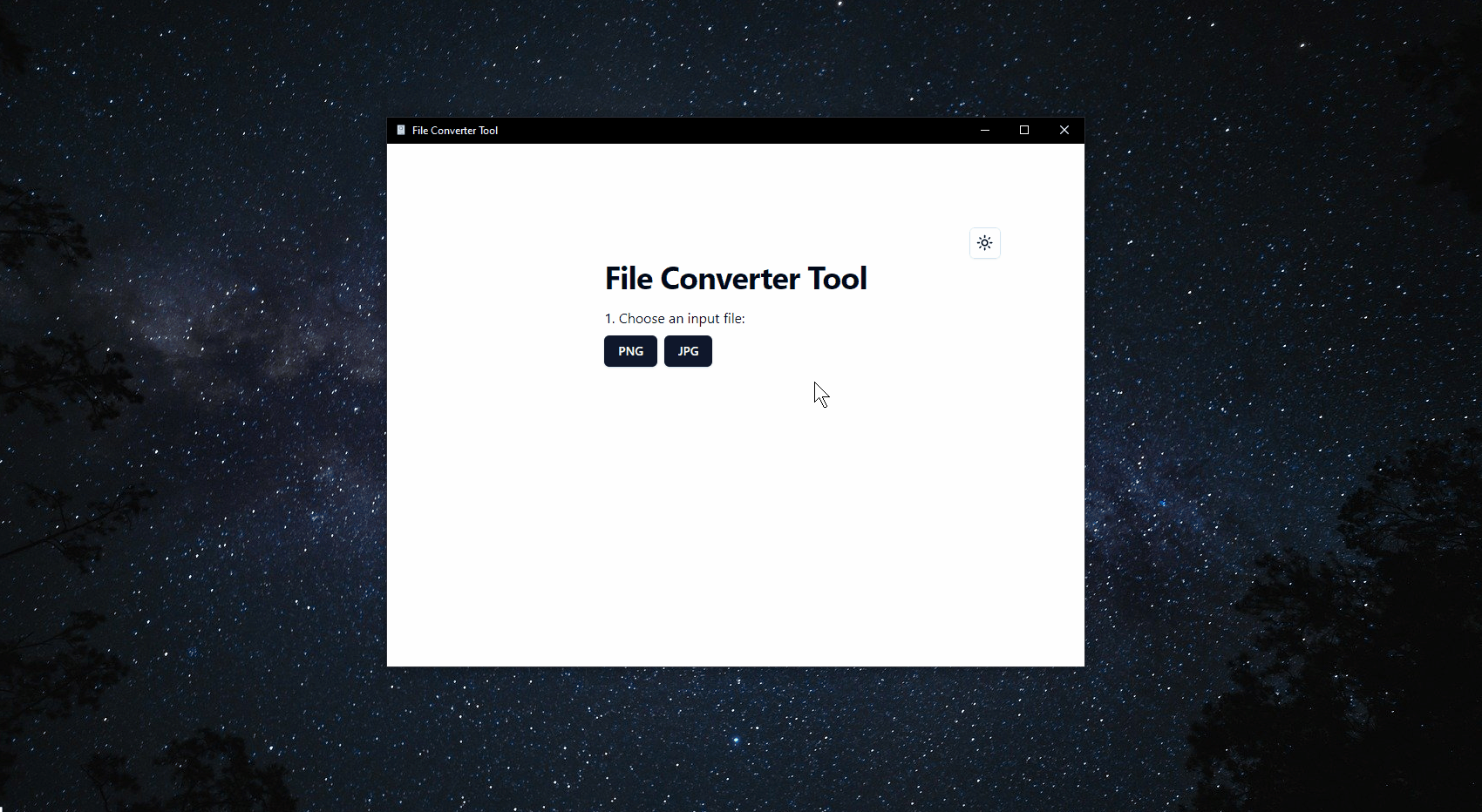Close the File Converter Tool window
Screen dimensions: 1482x812
point(1064,131)
